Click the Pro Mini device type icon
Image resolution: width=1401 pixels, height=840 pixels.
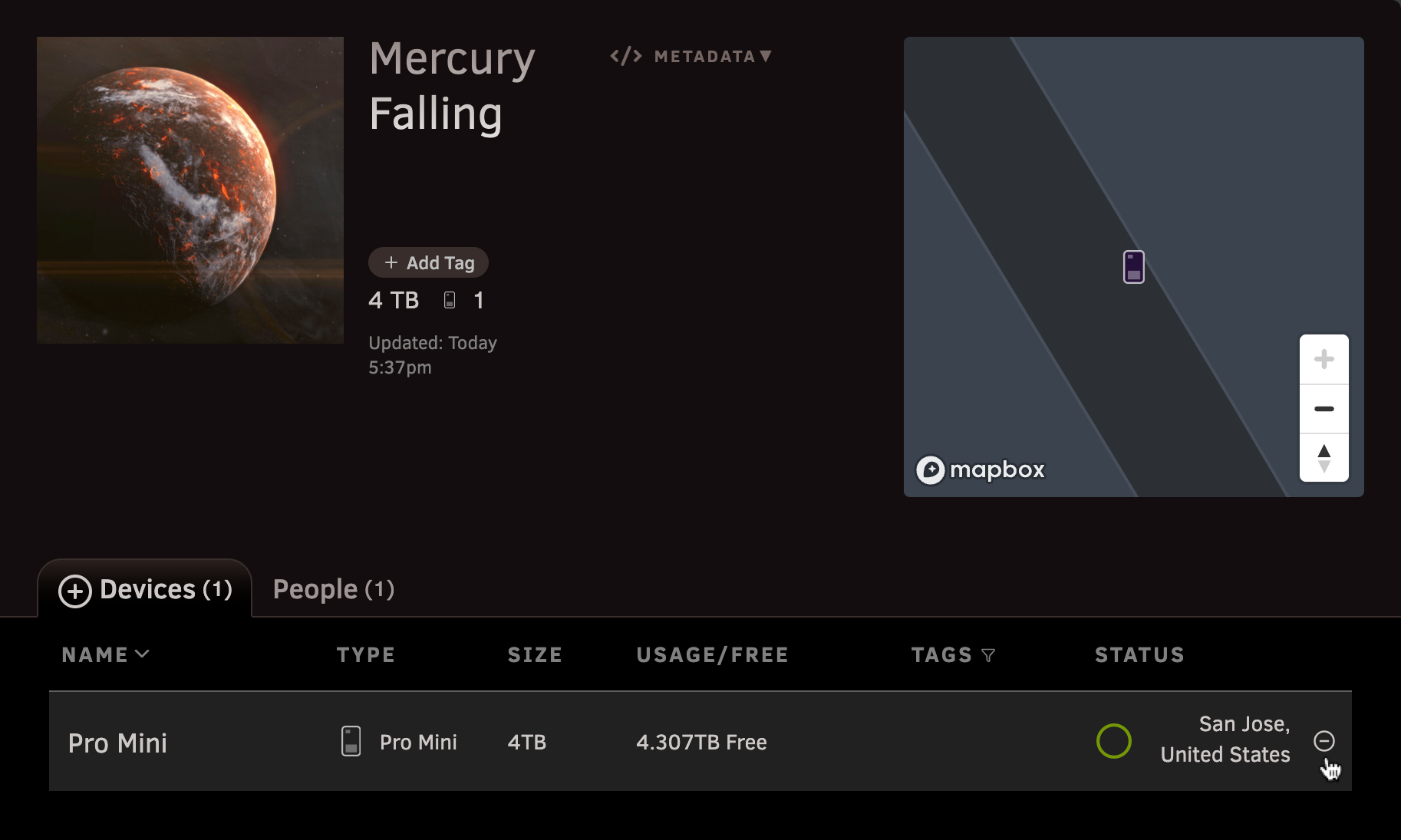click(351, 741)
